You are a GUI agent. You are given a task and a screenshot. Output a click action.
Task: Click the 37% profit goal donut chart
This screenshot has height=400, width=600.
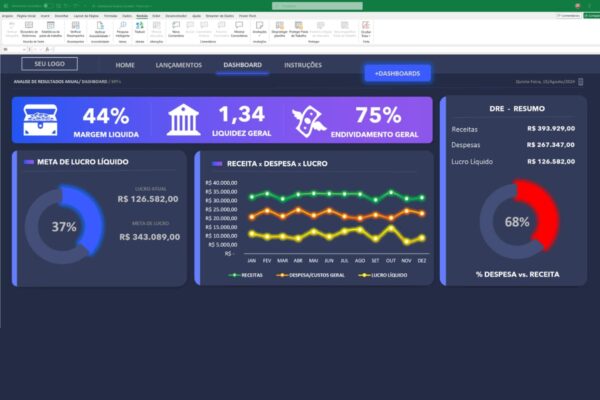tap(64, 226)
